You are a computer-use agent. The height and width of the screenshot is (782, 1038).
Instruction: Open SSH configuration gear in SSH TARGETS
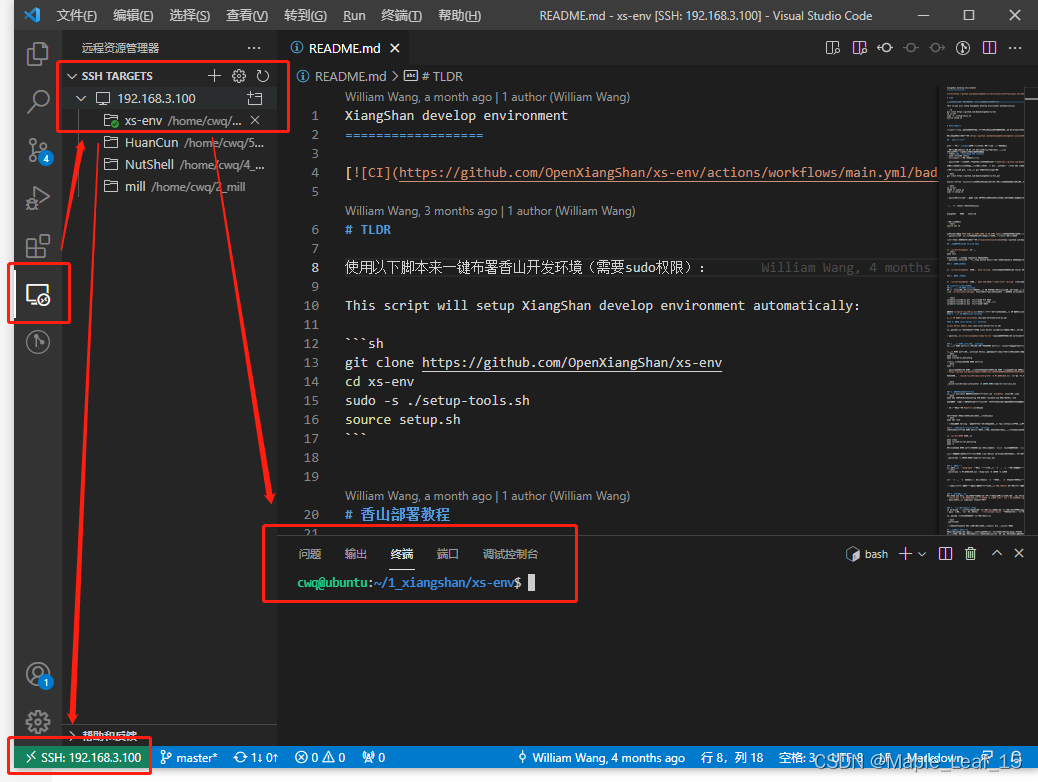pos(238,75)
